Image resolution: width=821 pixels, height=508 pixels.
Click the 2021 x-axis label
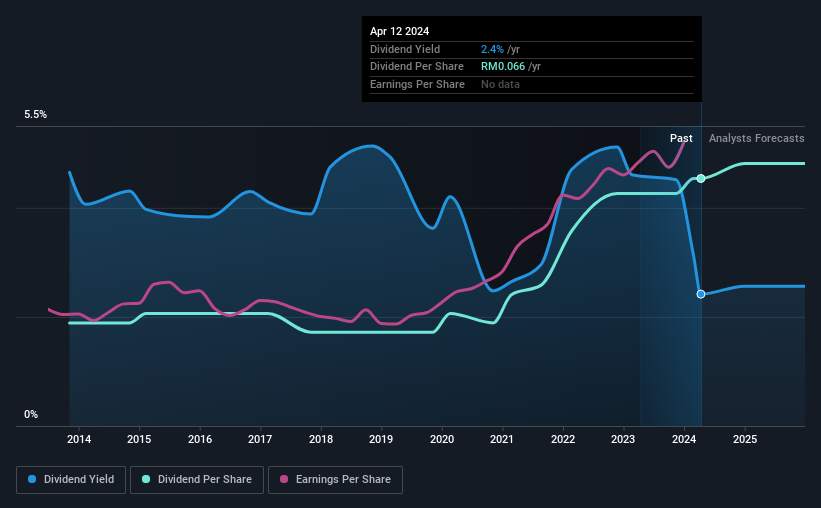point(502,439)
